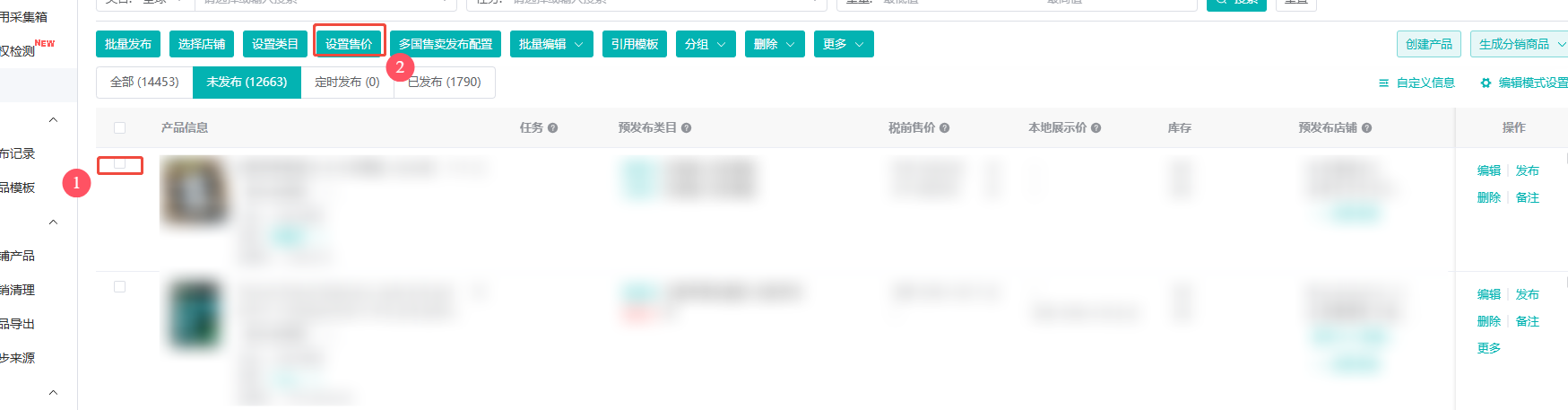
Task: Click the help icon next to 任务
Action: tap(553, 128)
